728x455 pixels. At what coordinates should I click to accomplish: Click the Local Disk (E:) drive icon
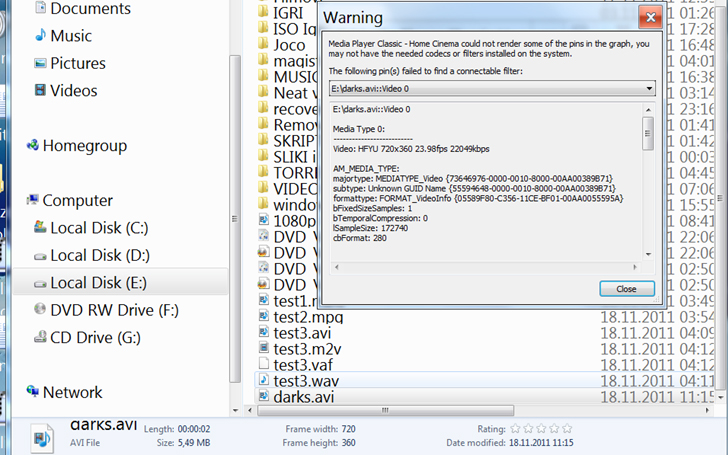click(x=40, y=283)
